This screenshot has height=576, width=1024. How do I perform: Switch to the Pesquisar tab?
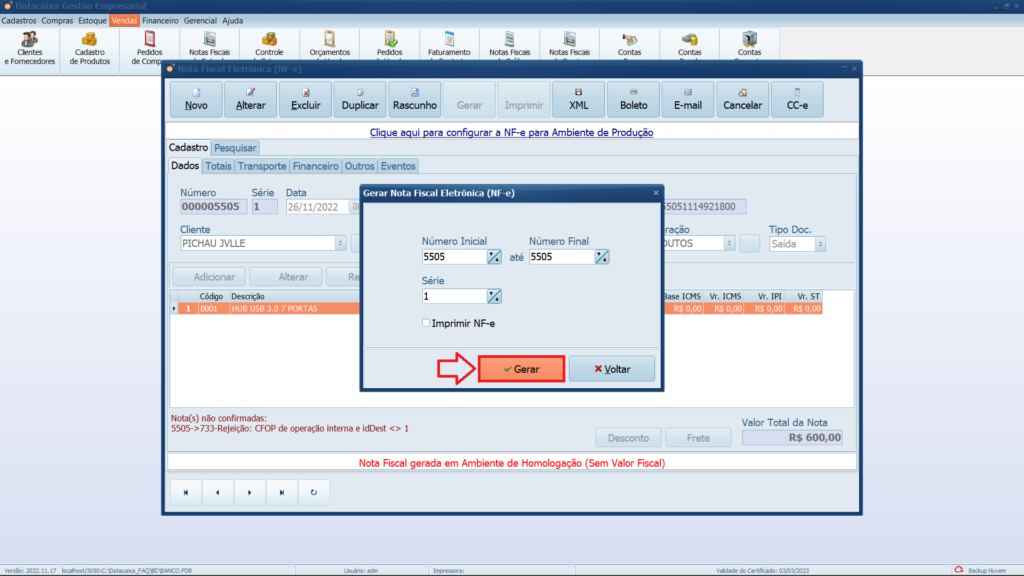tap(235, 147)
